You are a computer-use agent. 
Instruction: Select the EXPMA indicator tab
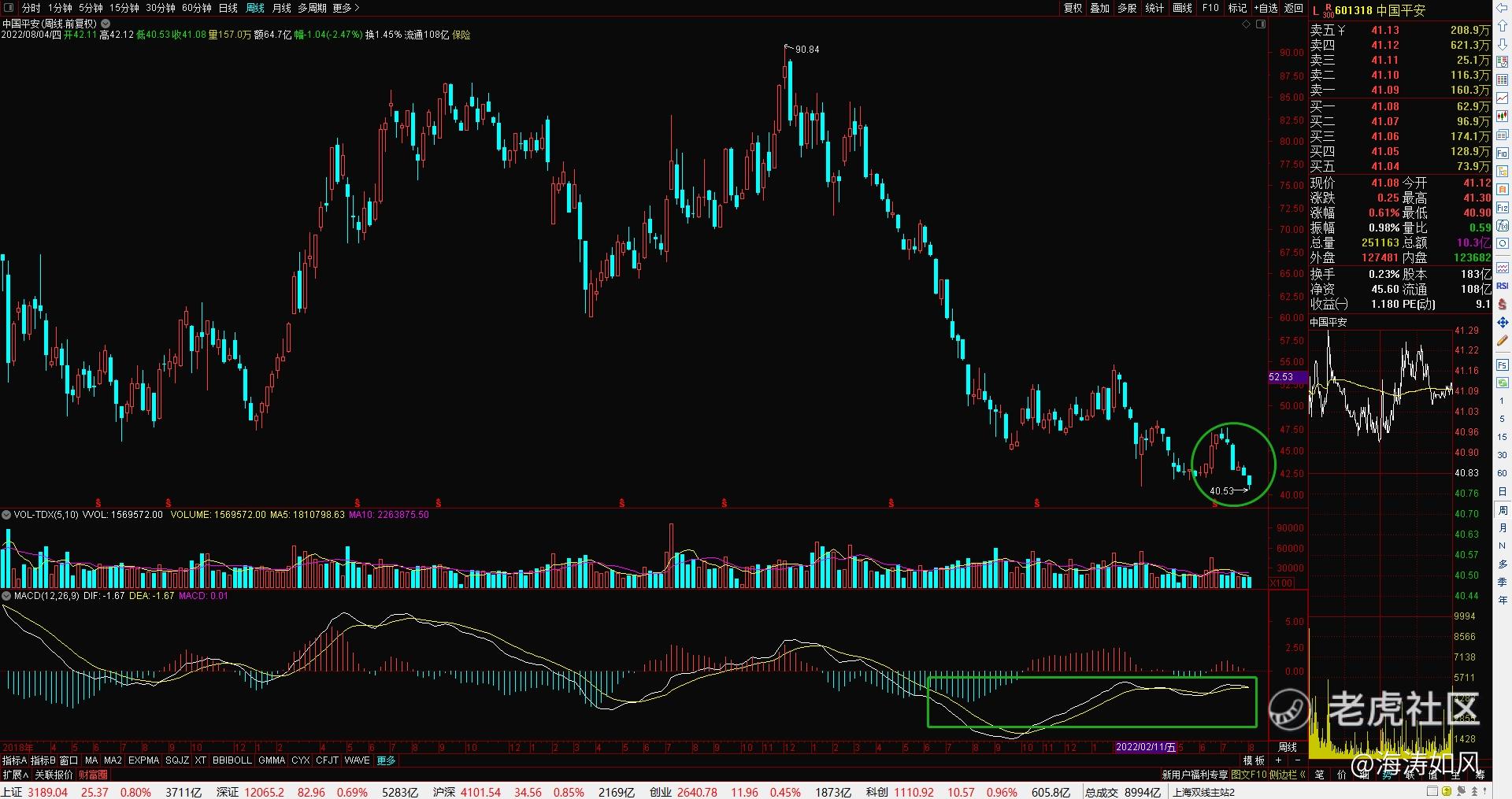(x=143, y=760)
